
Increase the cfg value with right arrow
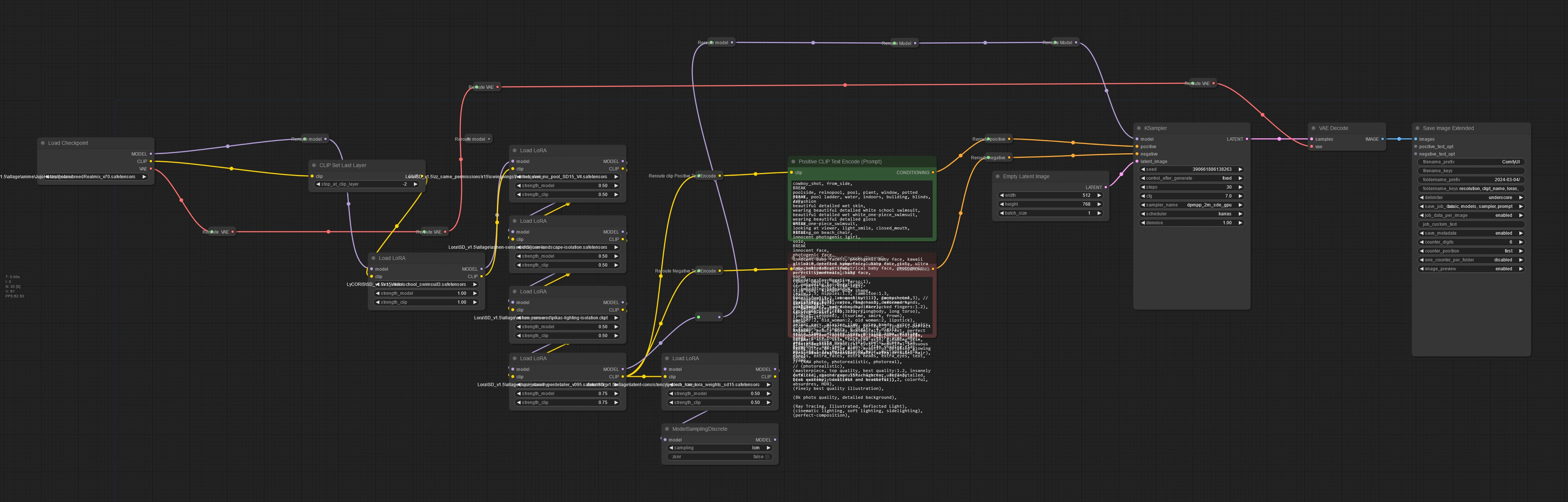(x=1240, y=196)
